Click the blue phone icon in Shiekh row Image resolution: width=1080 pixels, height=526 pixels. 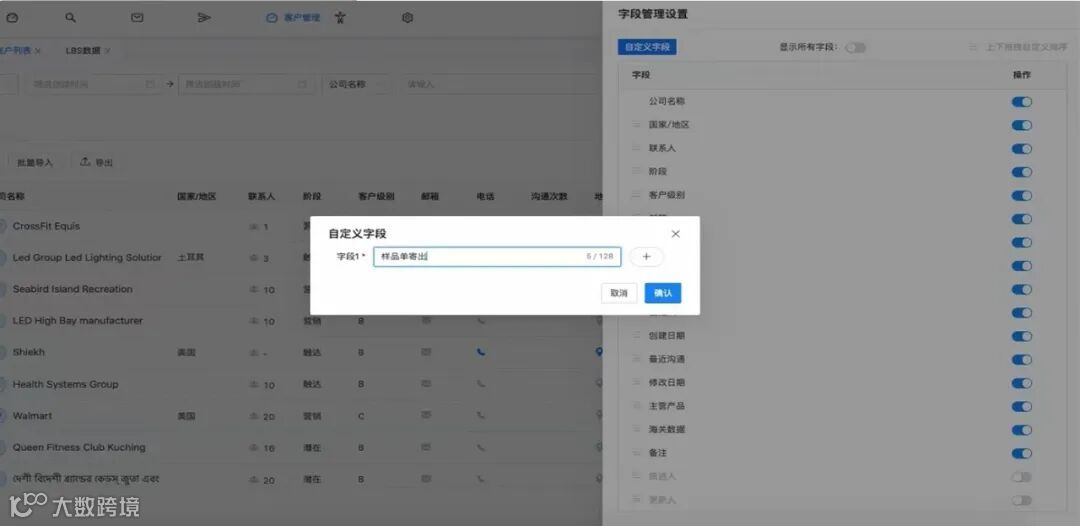481,352
